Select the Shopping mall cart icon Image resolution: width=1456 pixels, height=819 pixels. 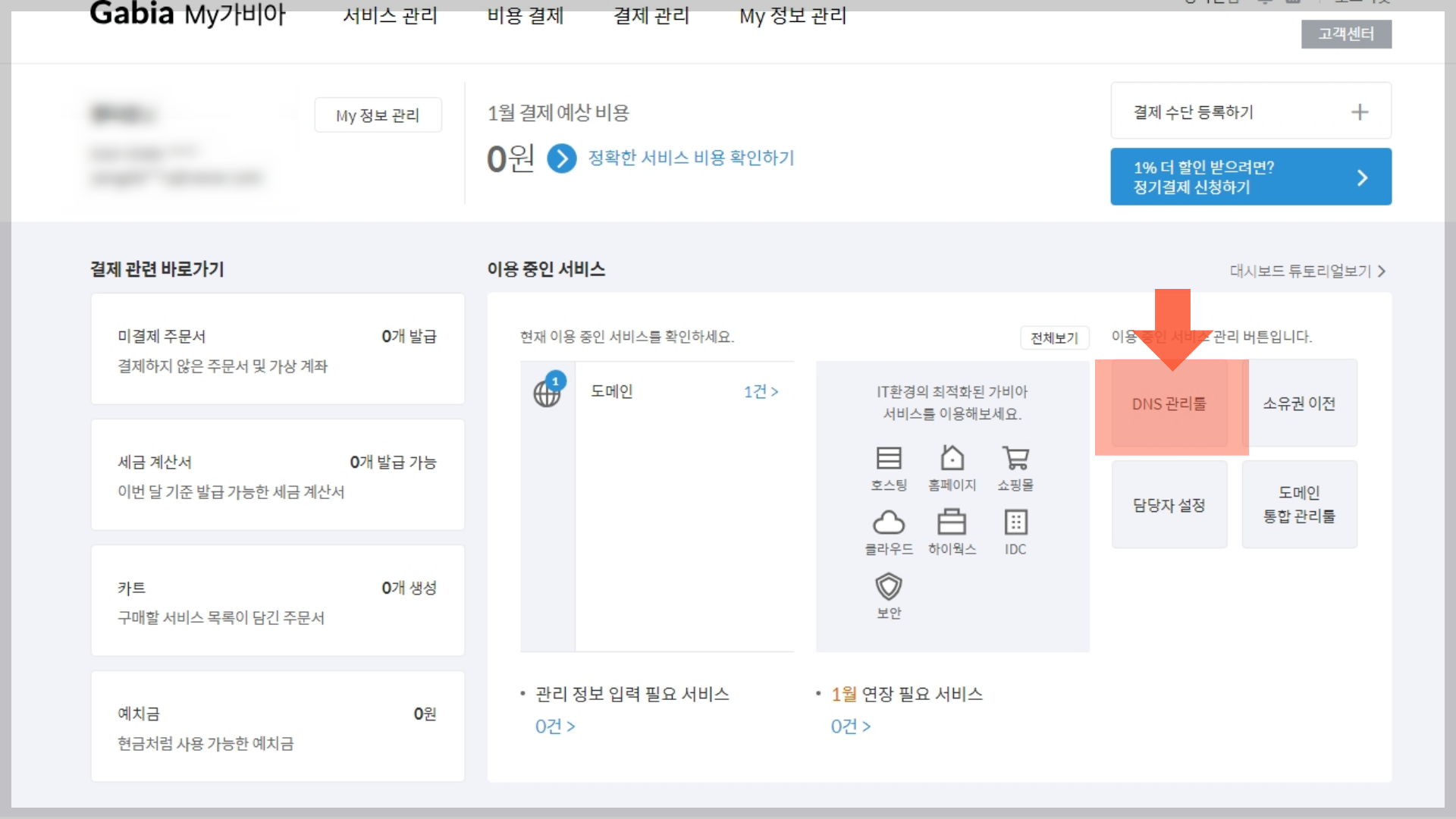pyautogui.click(x=1015, y=459)
